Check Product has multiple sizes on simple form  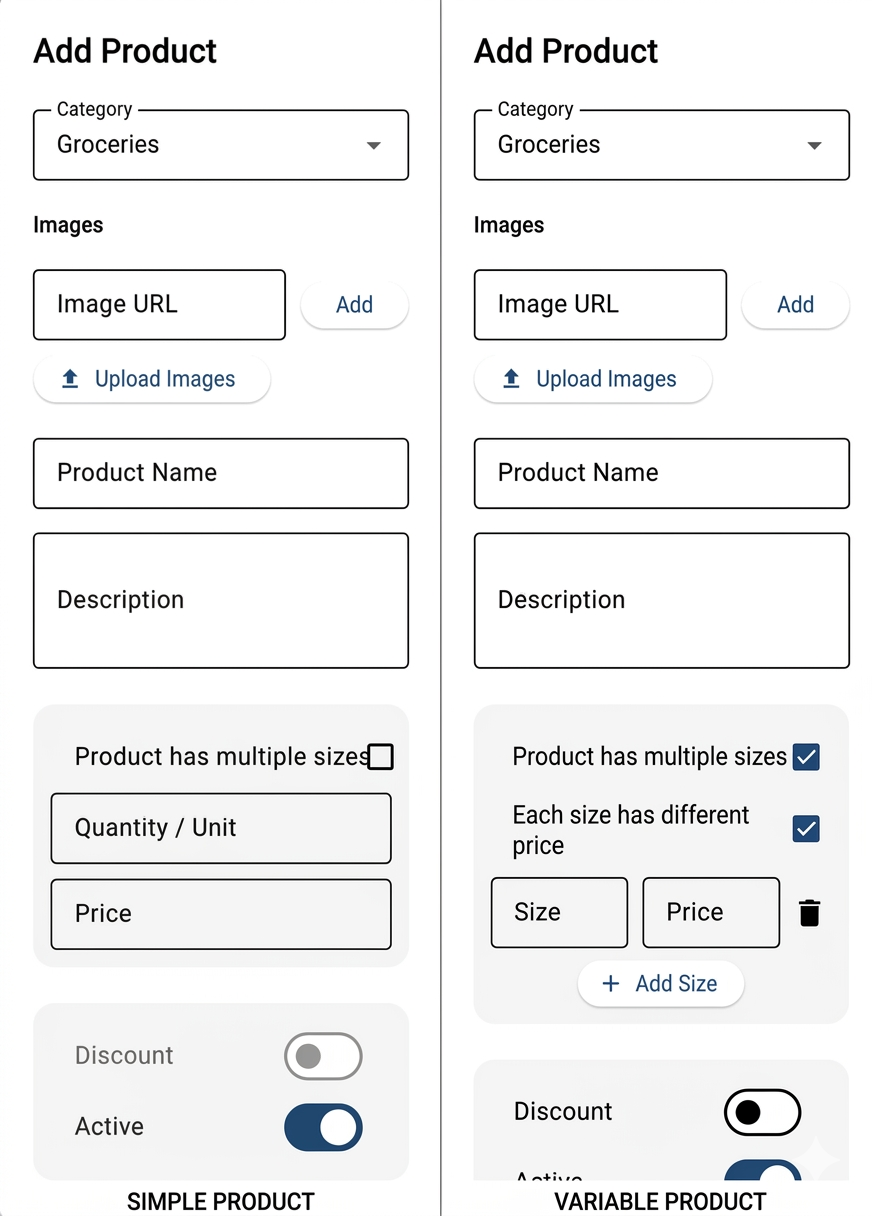(380, 757)
